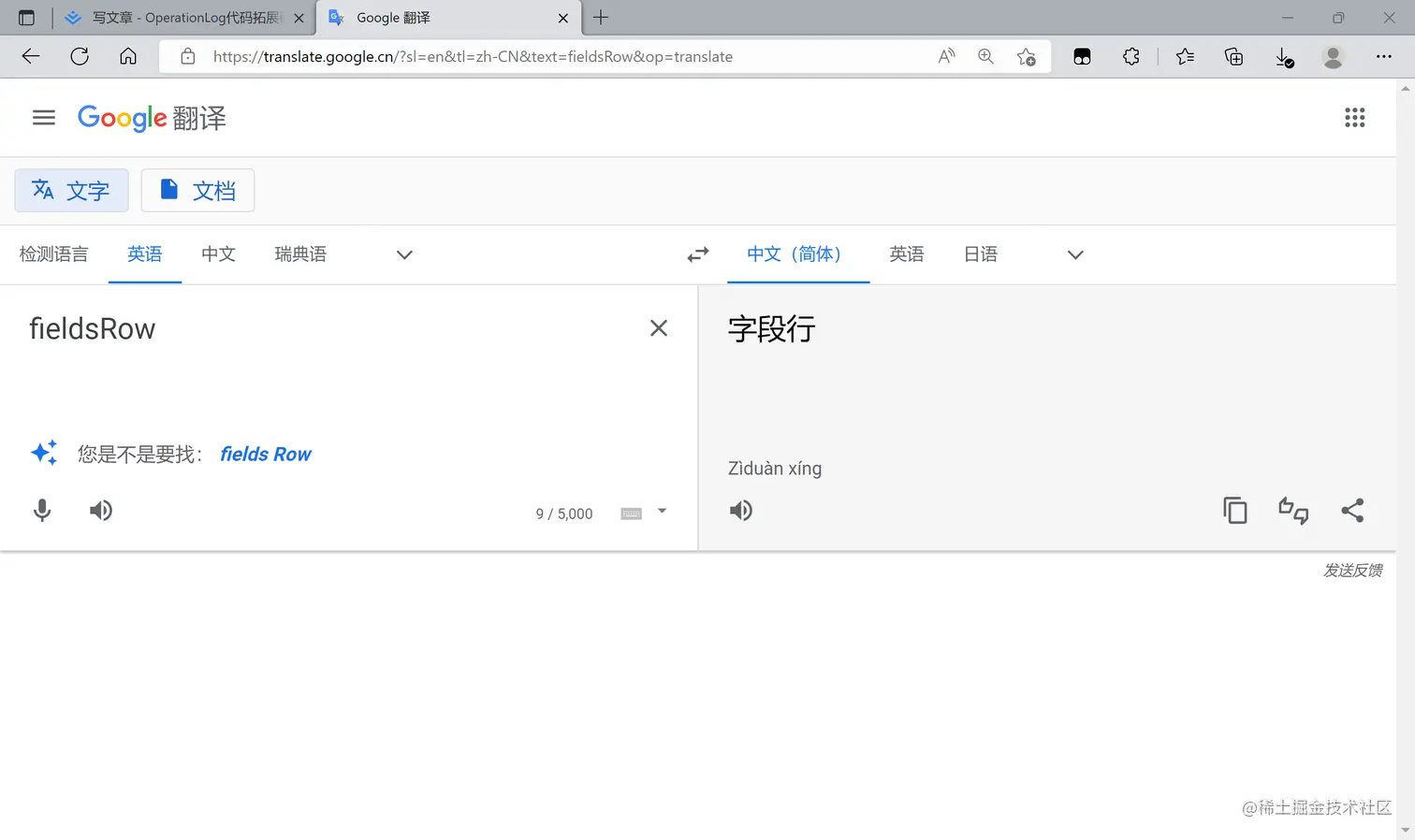
Task: Swap source and target languages
Action: coord(698,254)
